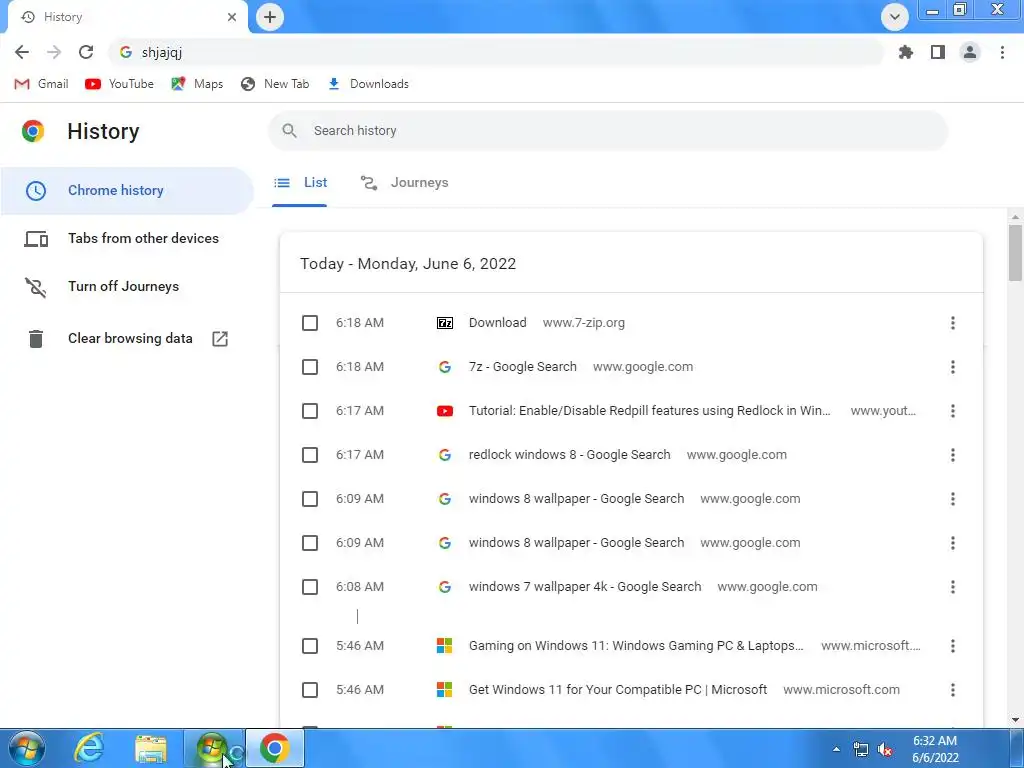Click the magnifier icon in Search history
Image resolution: width=1024 pixels, height=768 pixels.
pyautogui.click(x=289, y=131)
